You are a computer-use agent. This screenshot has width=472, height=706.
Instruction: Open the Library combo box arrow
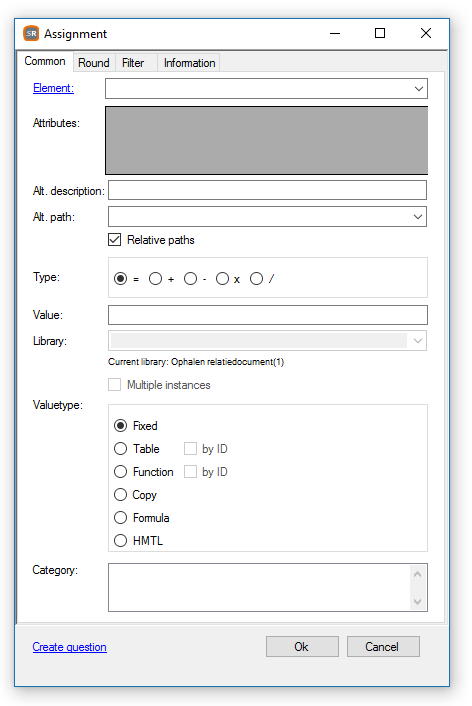[x=418, y=341]
